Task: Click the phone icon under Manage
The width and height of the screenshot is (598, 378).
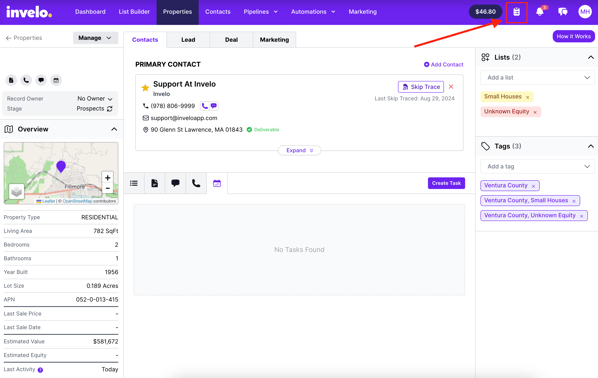Action: [26, 80]
